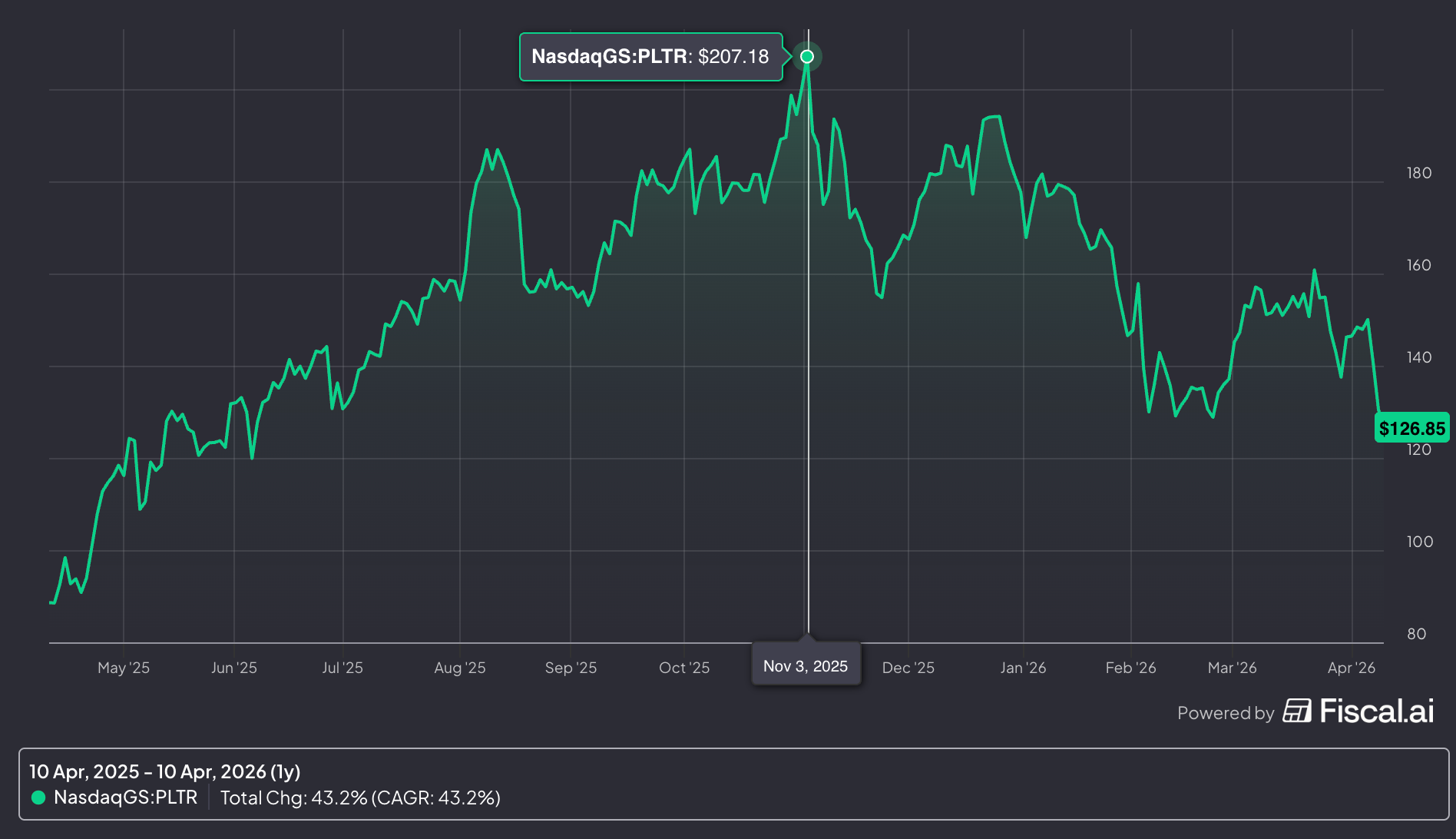Click the 10 Apr, 2025 - 10 Apr, 2026 date range
The height and width of the screenshot is (839, 1456).
point(164,771)
